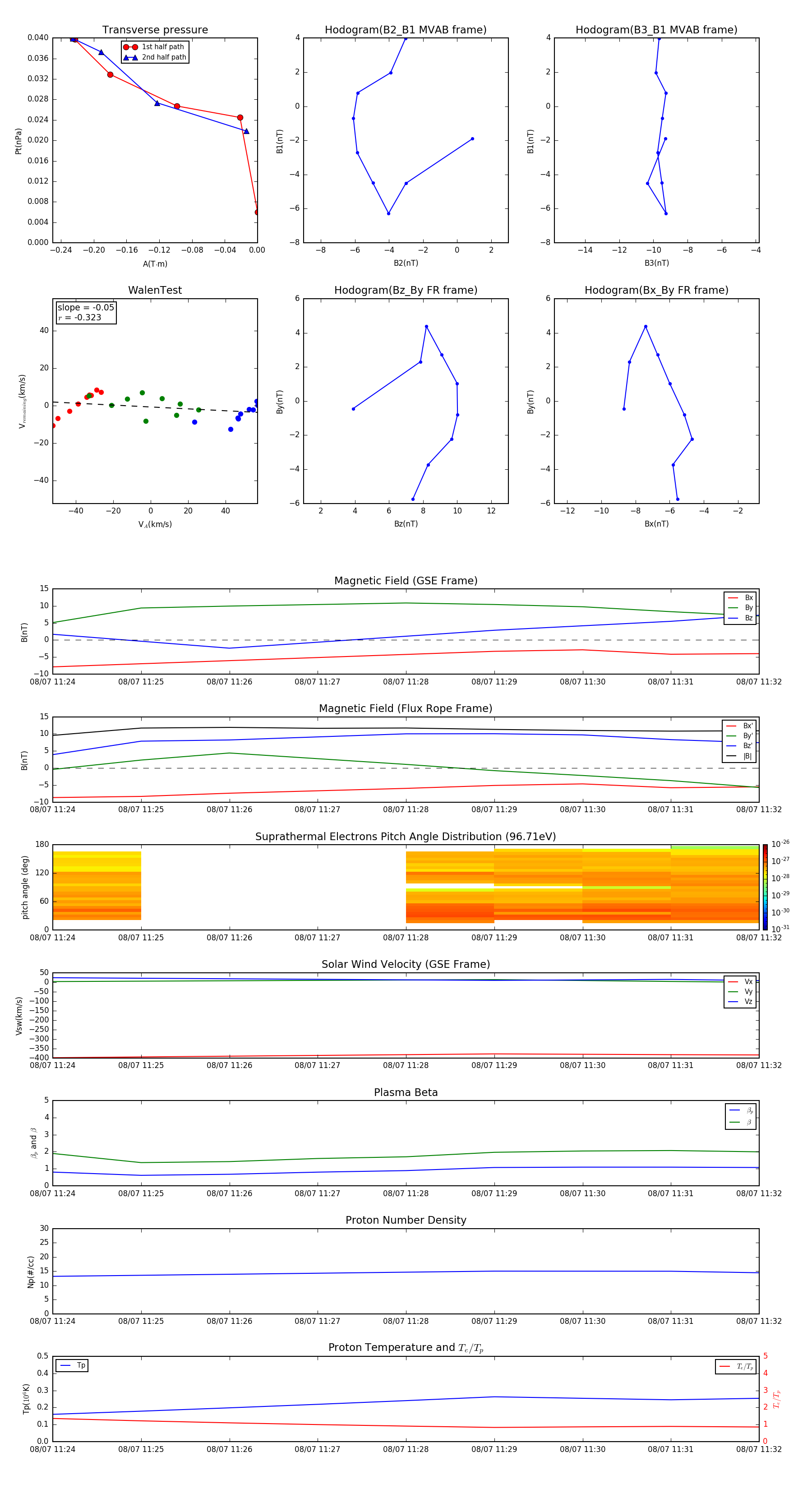Click the "pitch angle (deg)" y-axis label
The image size is (812, 1489).
tap(24, 887)
